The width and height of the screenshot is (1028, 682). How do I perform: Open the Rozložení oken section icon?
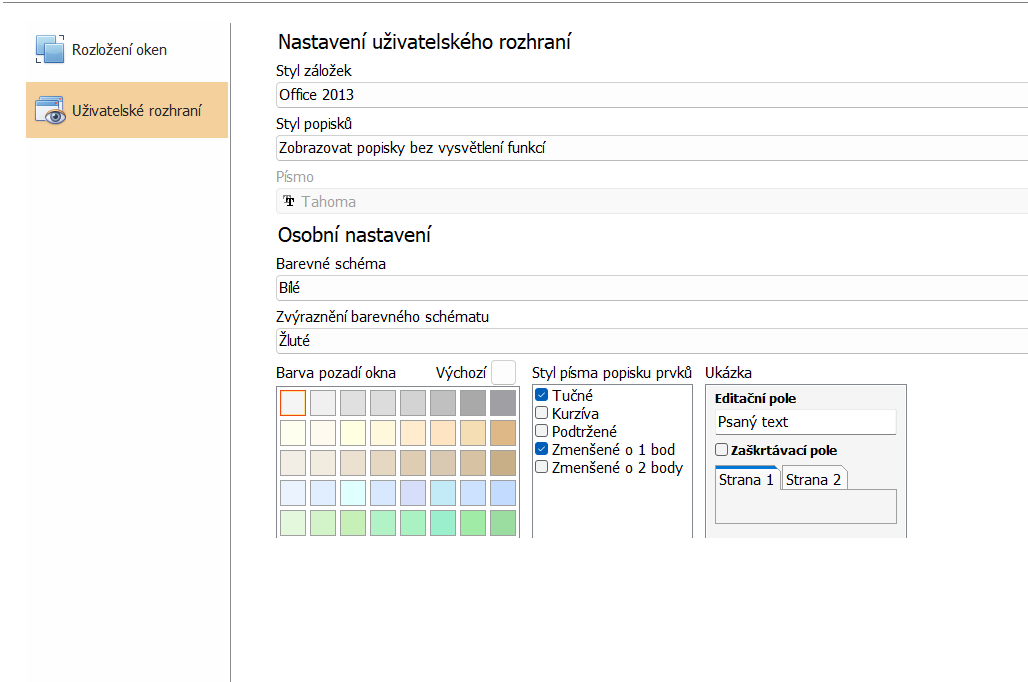(50, 49)
